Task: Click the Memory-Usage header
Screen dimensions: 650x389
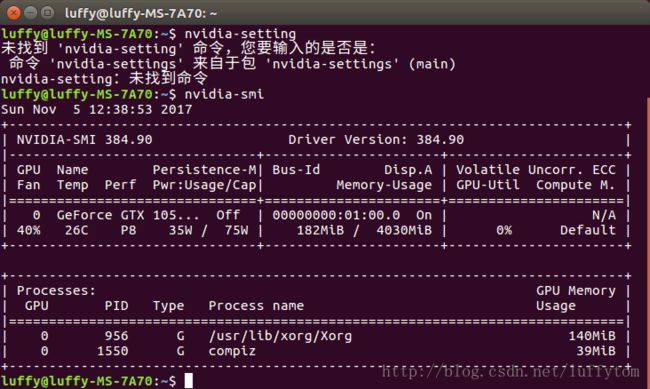Action: [x=384, y=185]
